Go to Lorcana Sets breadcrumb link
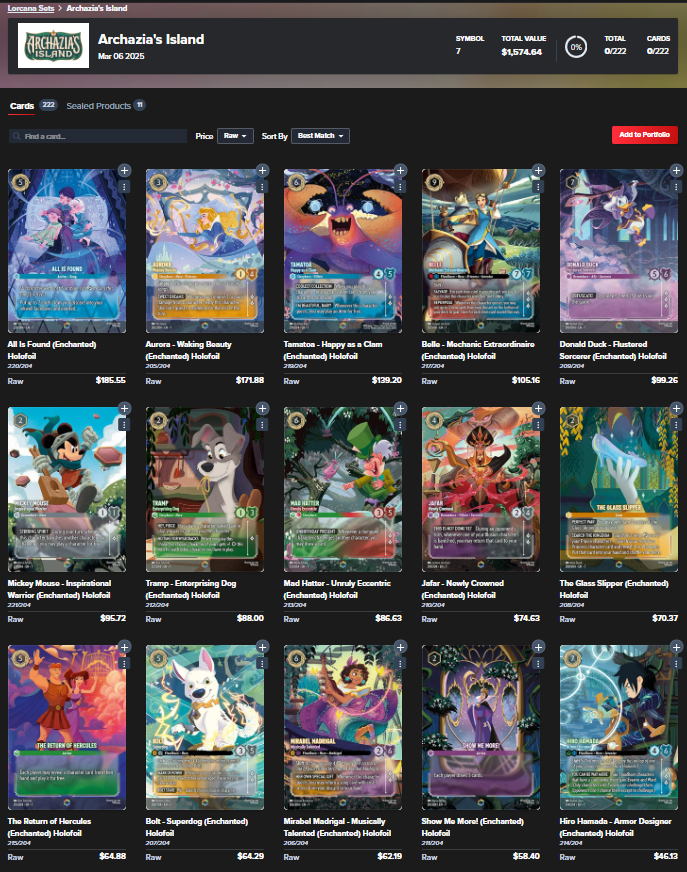The width and height of the screenshot is (687, 872). (x=31, y=8)
